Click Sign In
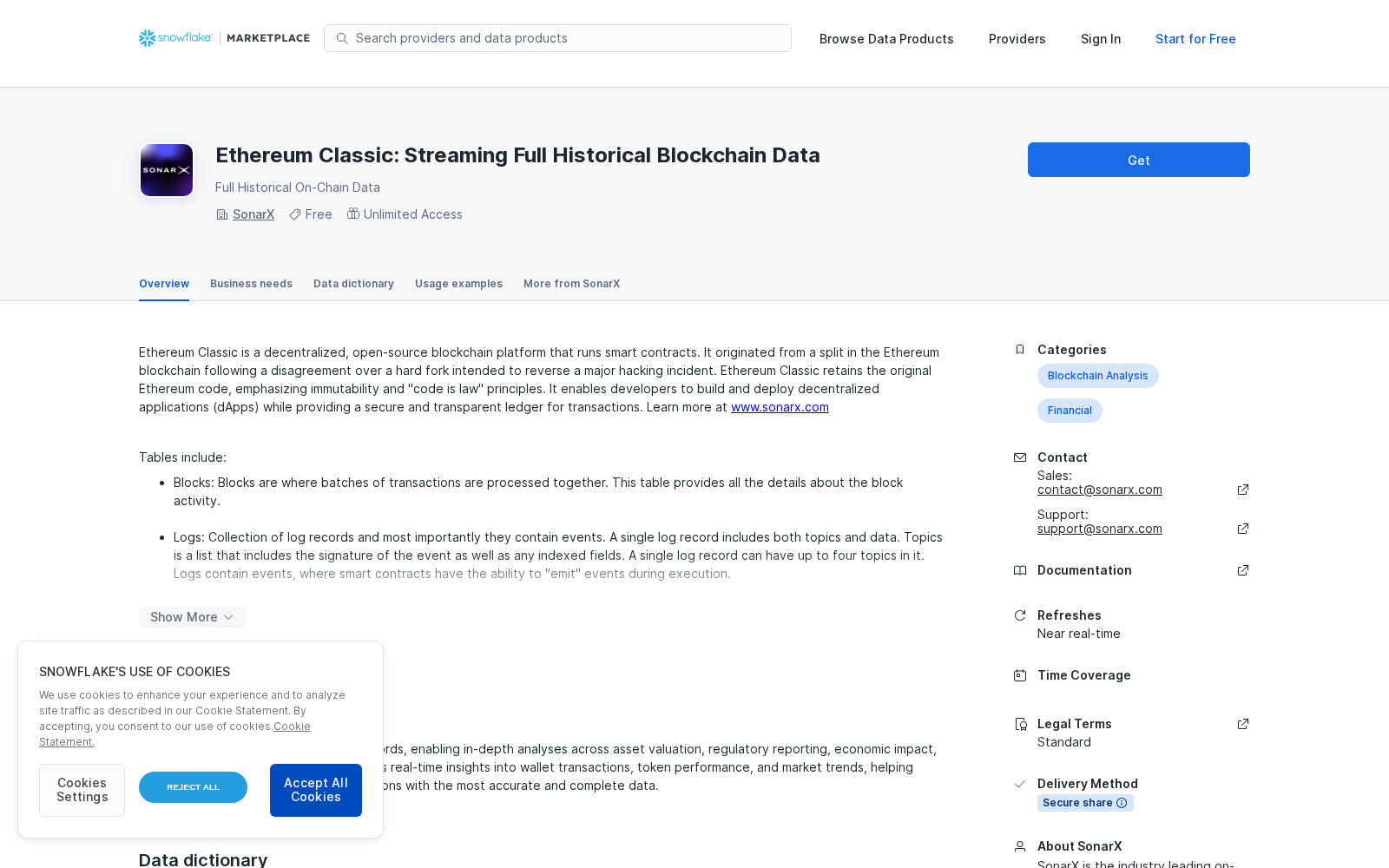The width and height of the screenshot is (1389, 868). (1101, 39)
